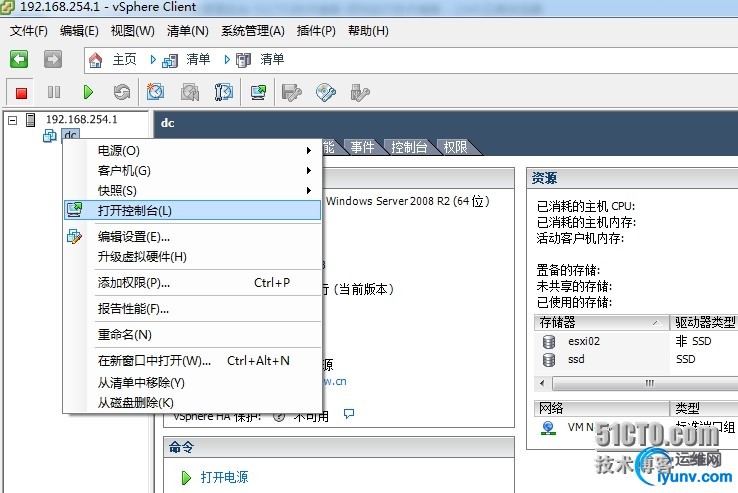Open the 视图(W) menu
Viewport: 738px width, 493px height.
(x=132, y=31)
